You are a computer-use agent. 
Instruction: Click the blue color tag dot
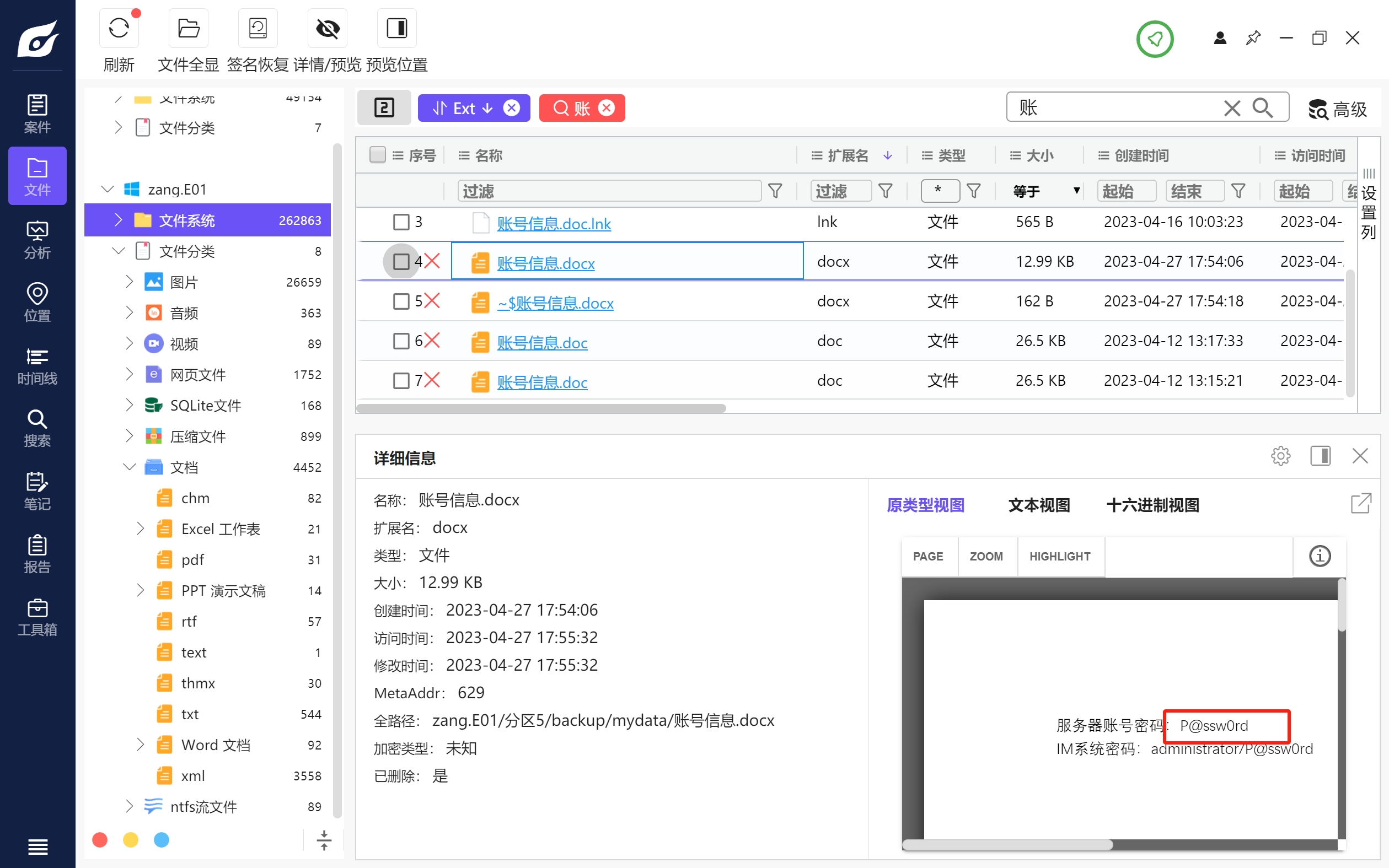point(162,840)
